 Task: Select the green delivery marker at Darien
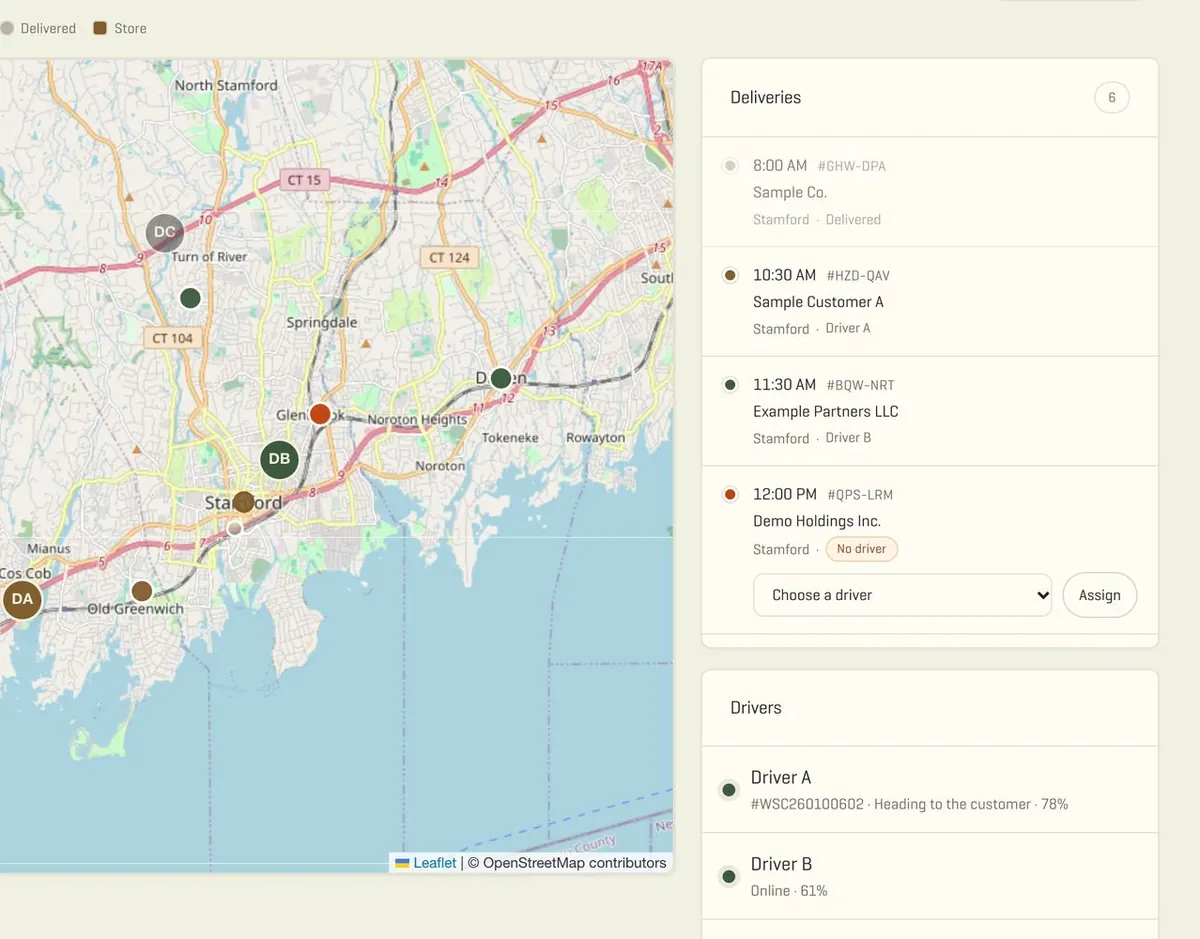501,379
